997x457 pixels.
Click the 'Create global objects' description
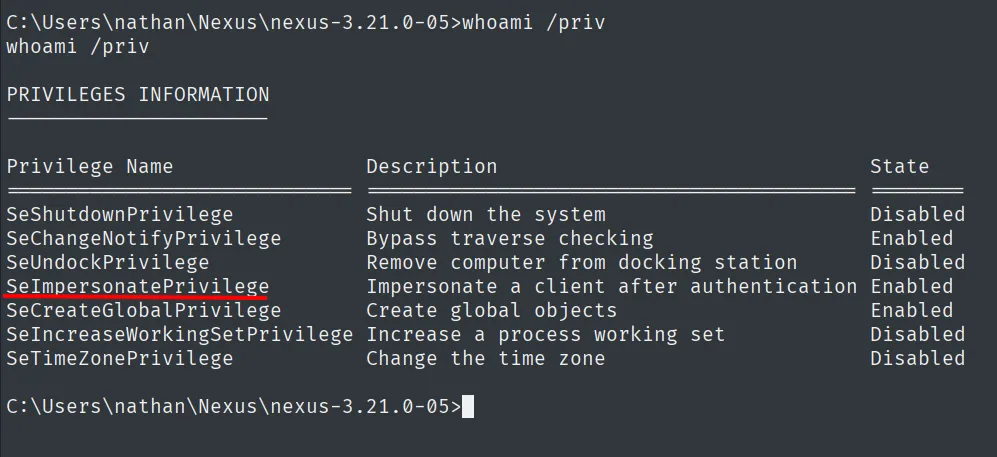click(492, 311)
